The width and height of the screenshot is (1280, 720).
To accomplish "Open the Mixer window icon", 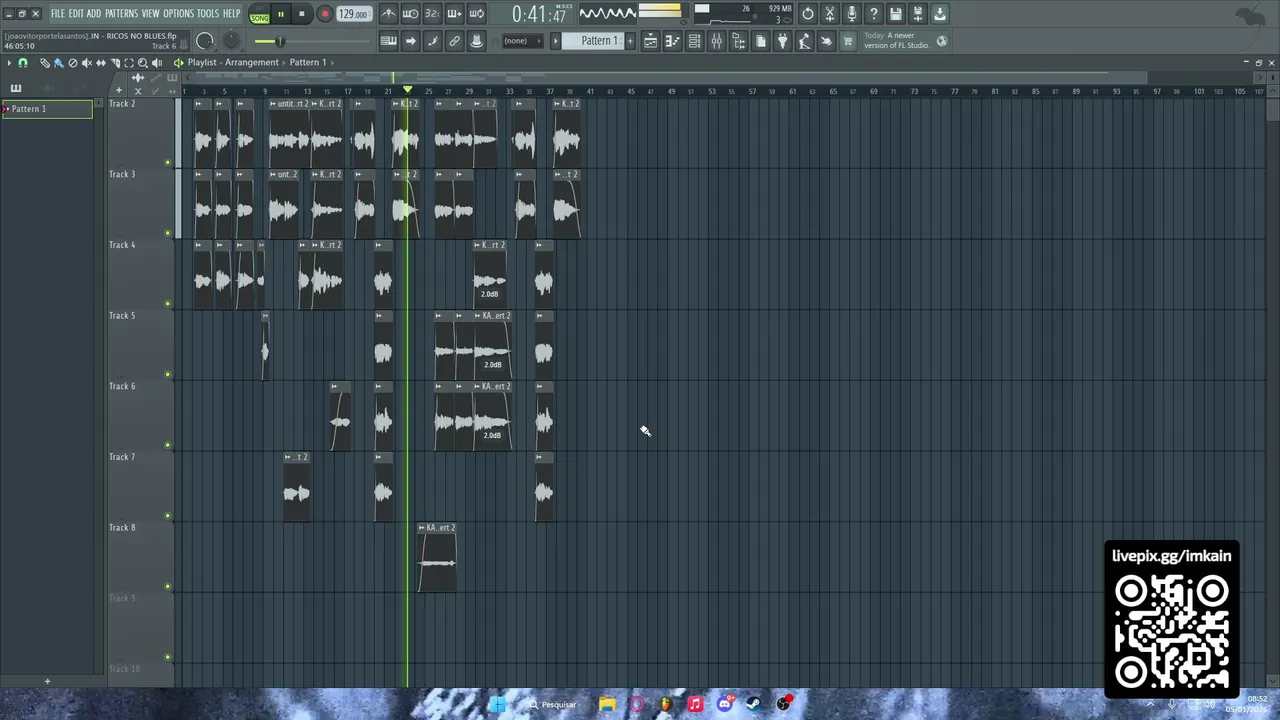I will click(716, 41).
